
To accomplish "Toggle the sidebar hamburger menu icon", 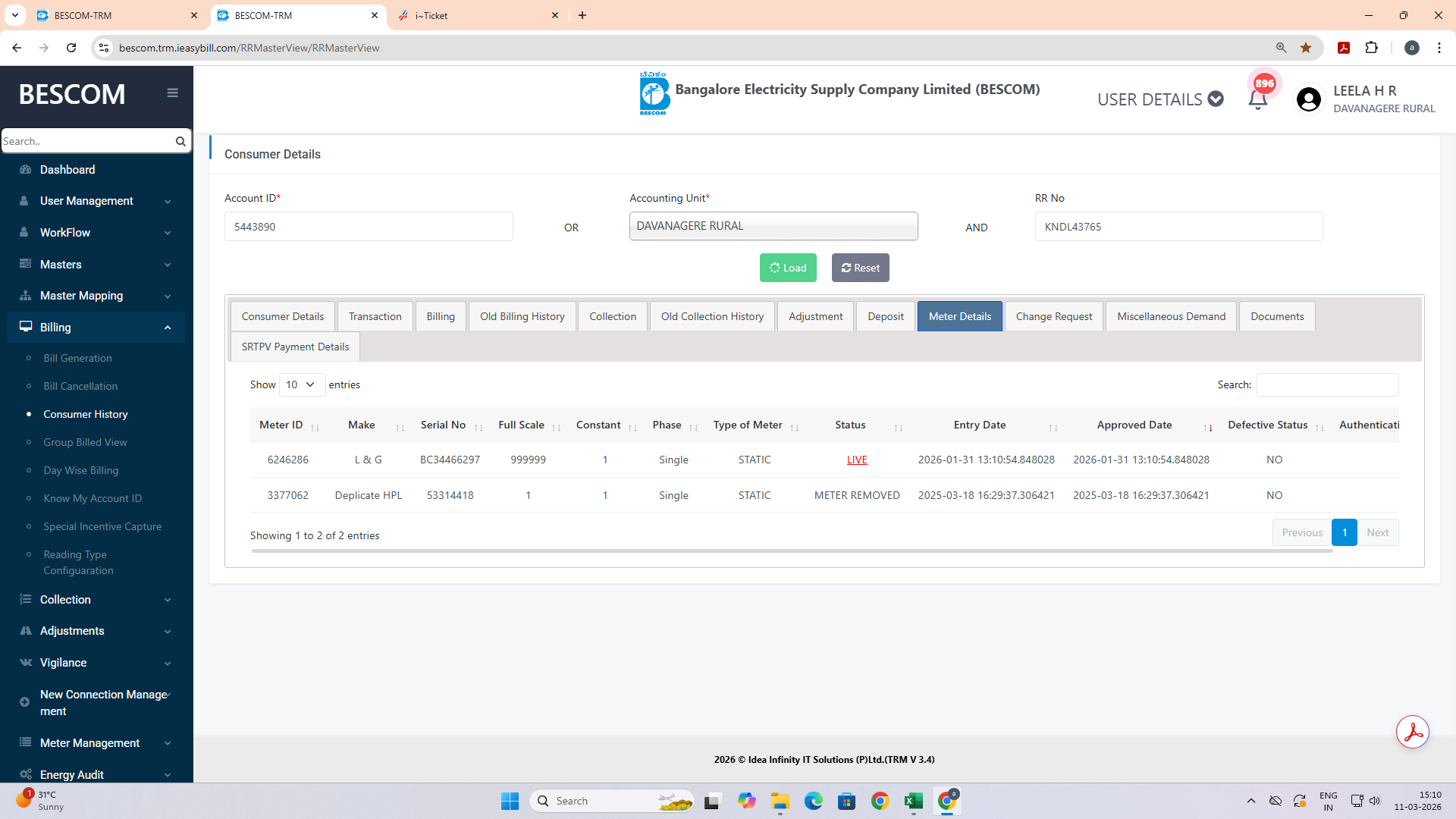I will pos(172,93).
